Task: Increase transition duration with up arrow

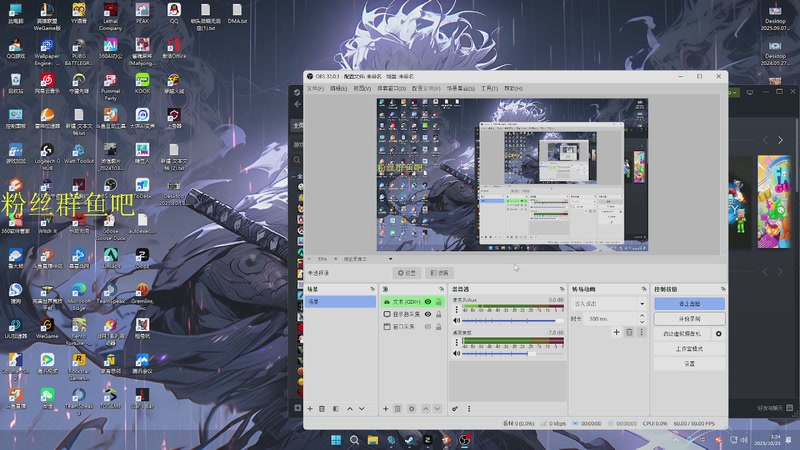Action: tap(642, 316)
